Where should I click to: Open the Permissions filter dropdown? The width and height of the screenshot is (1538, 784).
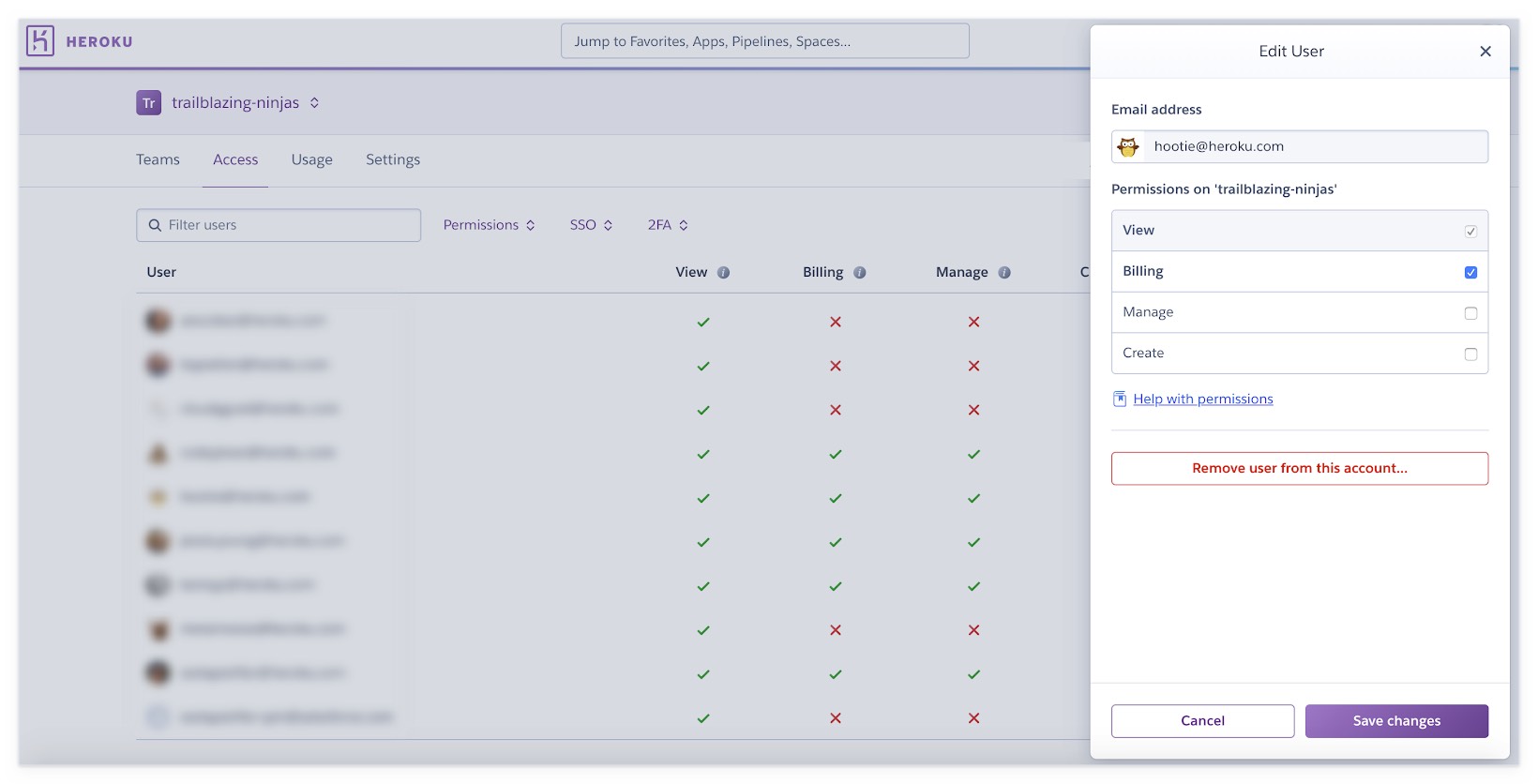tap(489, 225)
